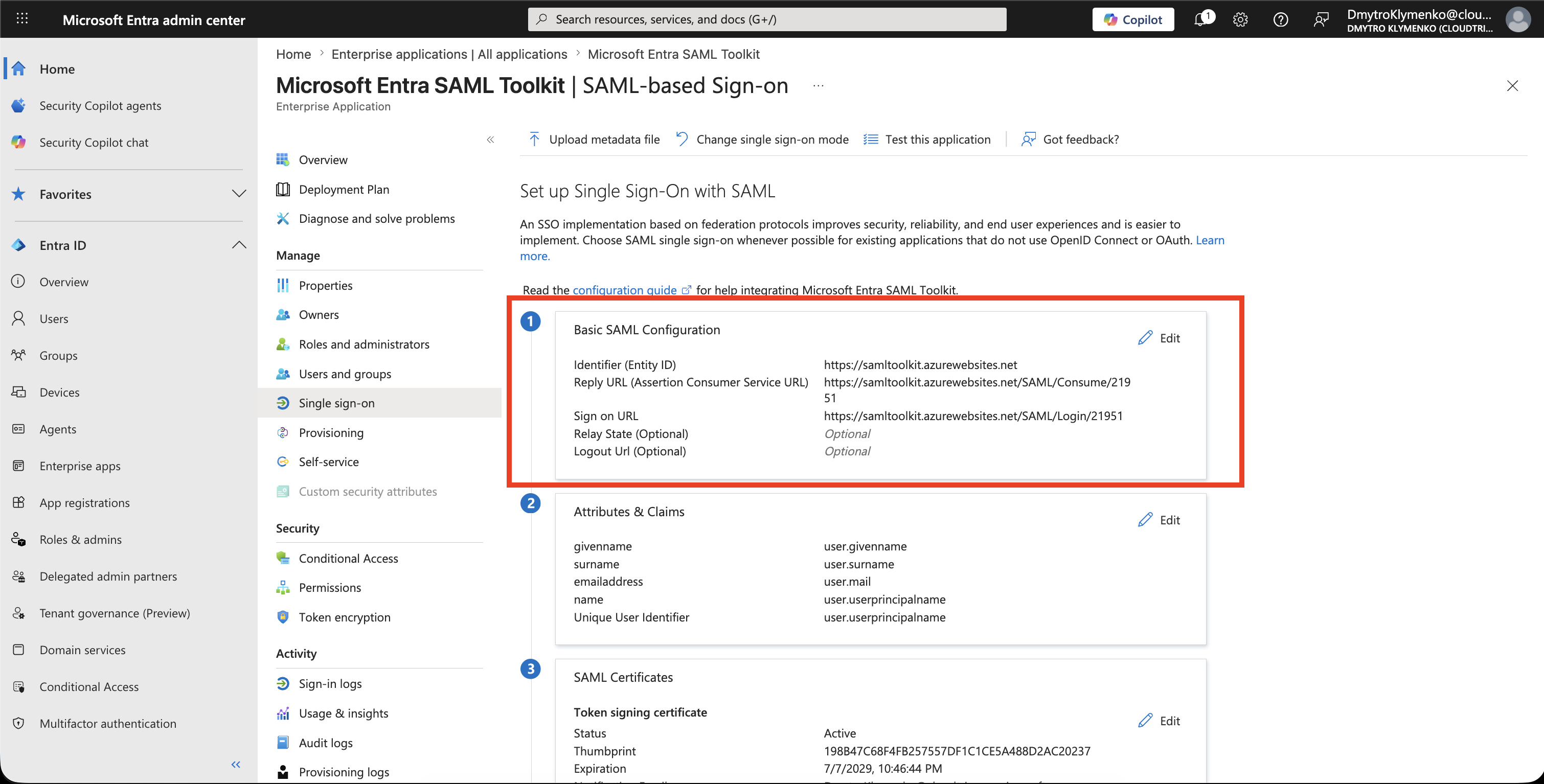
Task: Open the Owners item
Action: tap(319, 315)
